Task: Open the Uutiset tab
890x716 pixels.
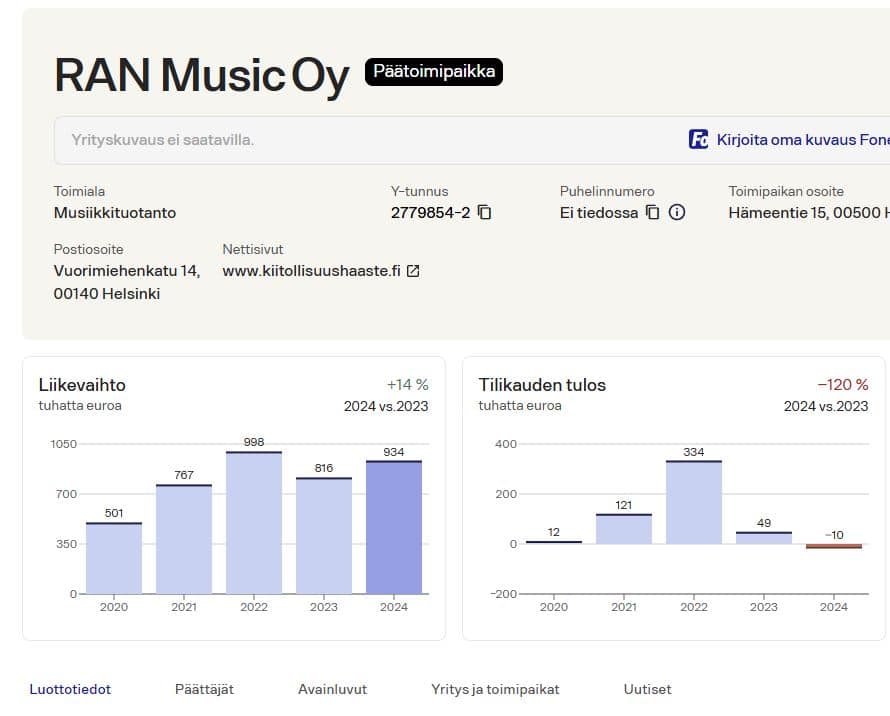Action: [647, 689]
